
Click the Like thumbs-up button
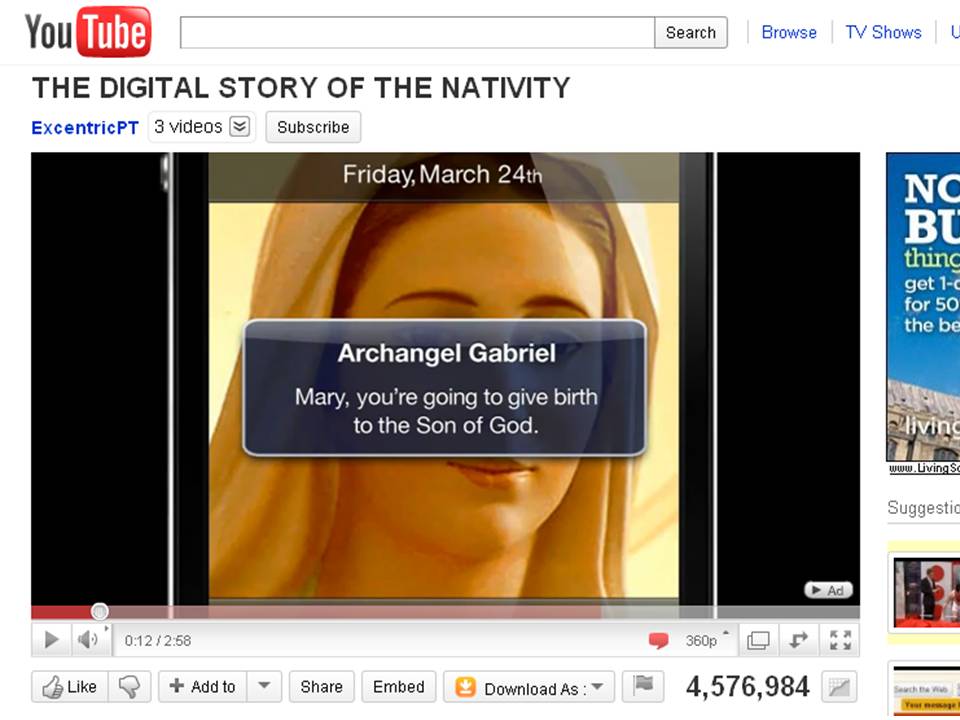(70, 687)
